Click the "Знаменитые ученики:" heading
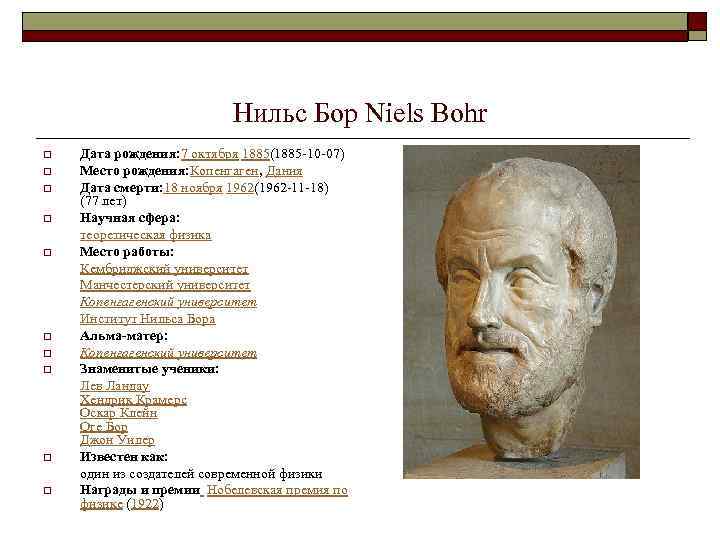720x540 pixels. (x=149, y=369)
